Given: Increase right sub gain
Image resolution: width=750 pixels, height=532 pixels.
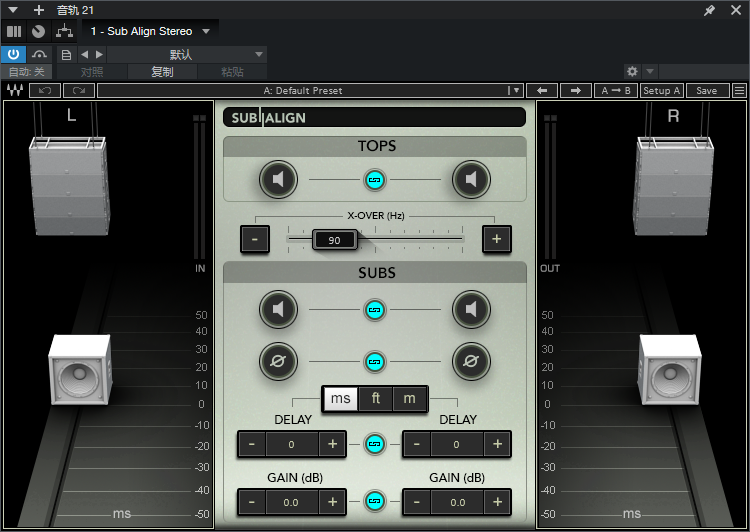Looking at the screenshot, I should [x=497, y=502].
